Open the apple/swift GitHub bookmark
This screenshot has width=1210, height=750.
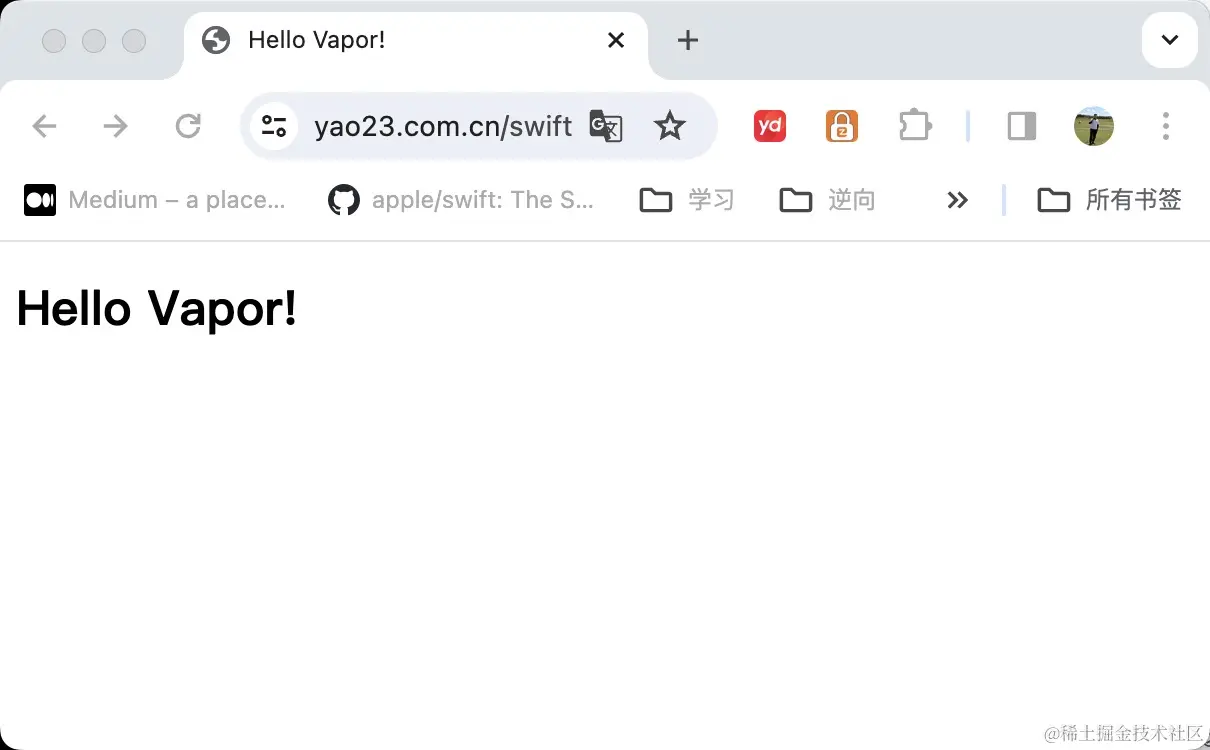pos(461,200)
